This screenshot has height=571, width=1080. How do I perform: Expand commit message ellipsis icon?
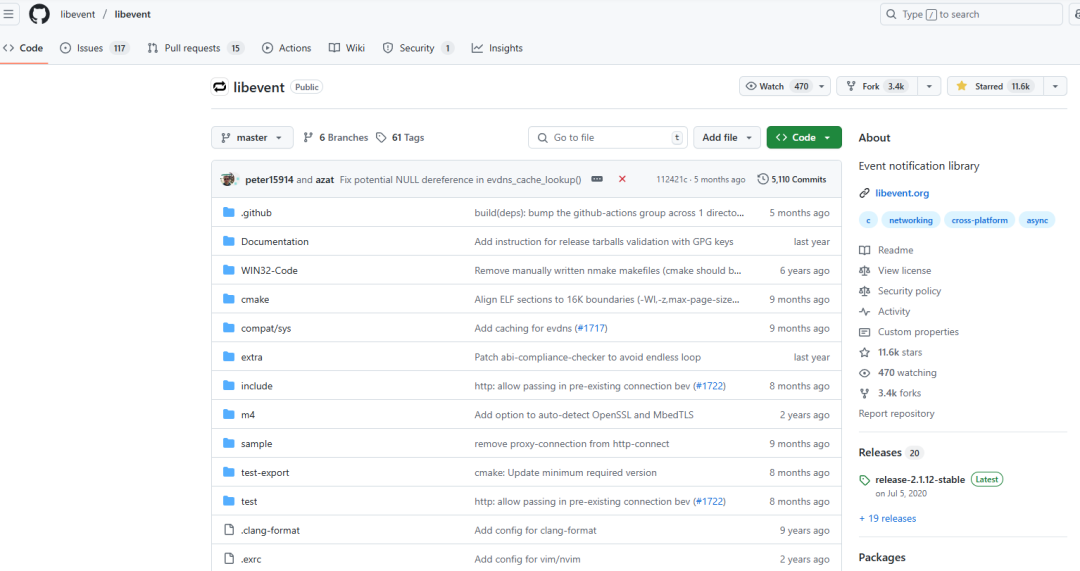click(597, 179)
